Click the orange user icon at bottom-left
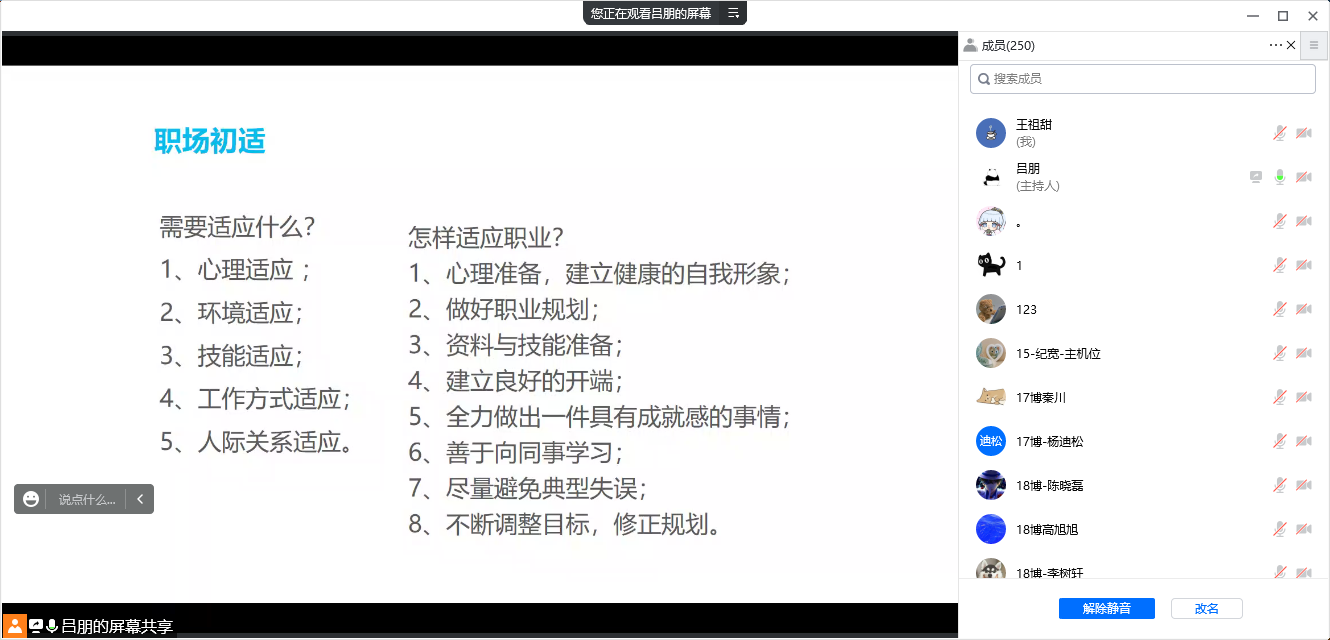 coord(14,626)
